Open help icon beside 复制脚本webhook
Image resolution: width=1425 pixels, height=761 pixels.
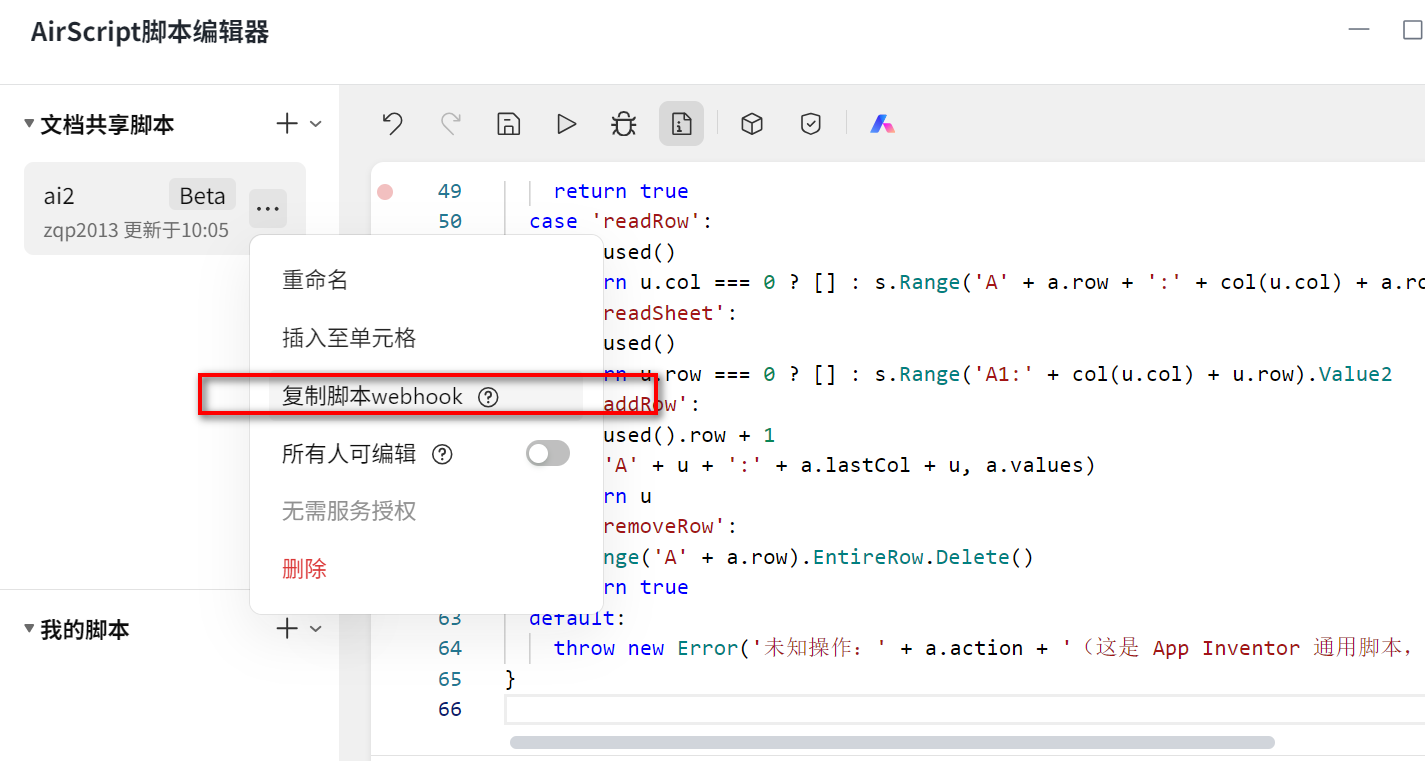pyautogui.click(x=488, y=397)
